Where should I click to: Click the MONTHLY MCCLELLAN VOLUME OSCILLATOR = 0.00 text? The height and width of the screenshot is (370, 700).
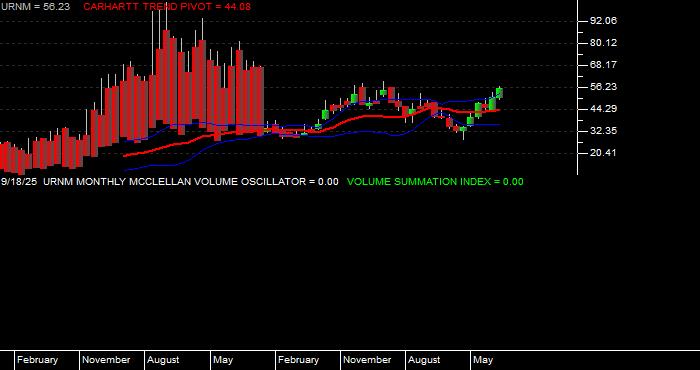tap(207, 182)
